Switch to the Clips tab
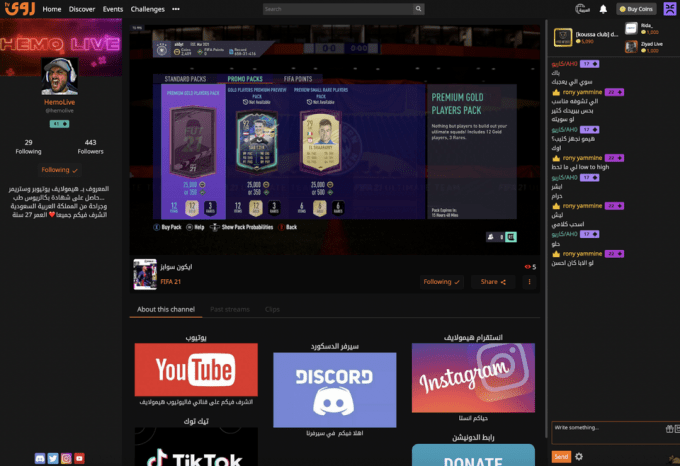The width and height of the screenshot is (680, 466). click(272, 310)
